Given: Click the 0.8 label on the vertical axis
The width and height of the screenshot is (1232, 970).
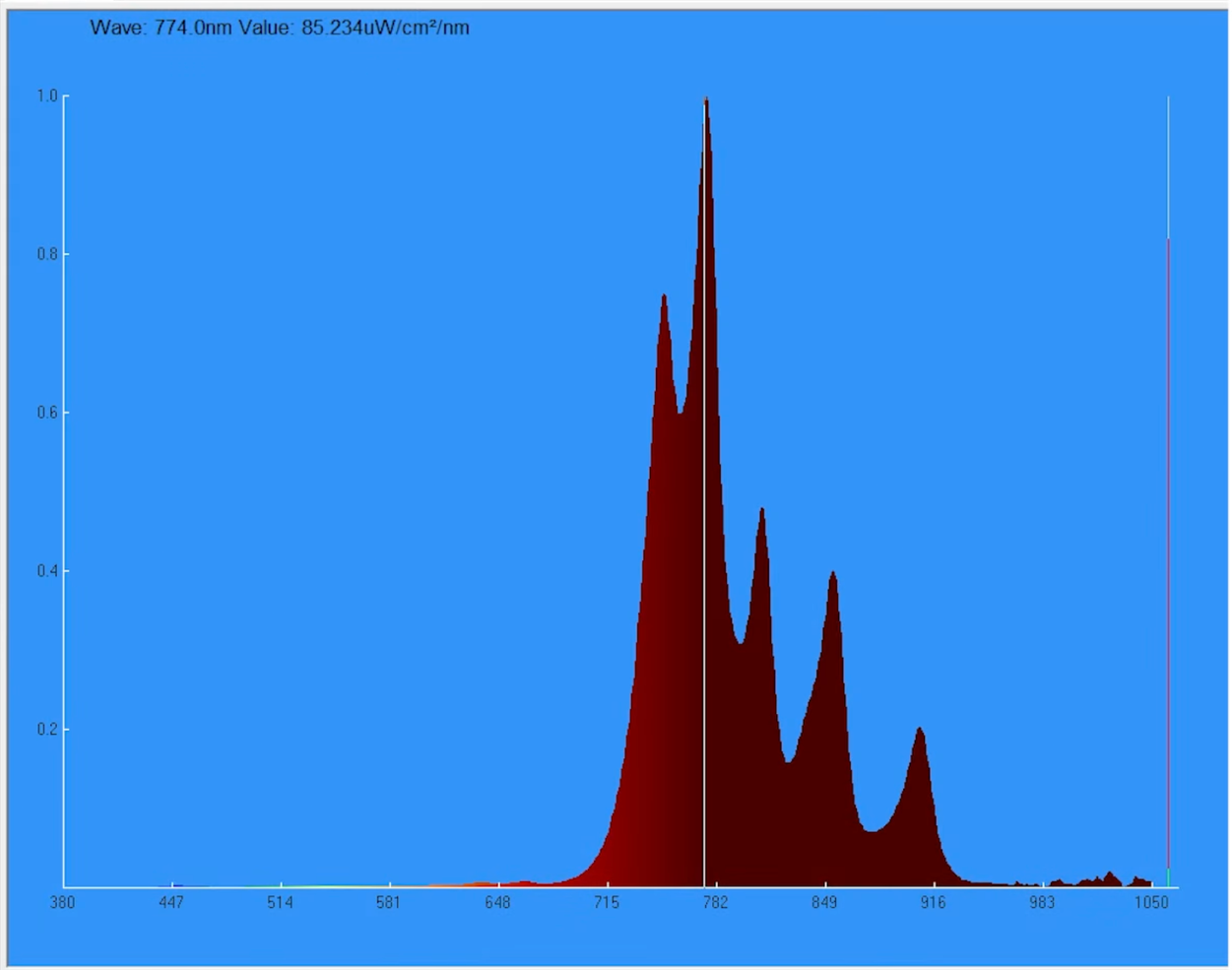Looking at the screenshot, I should pyautogui.click(x=47, y=254).
